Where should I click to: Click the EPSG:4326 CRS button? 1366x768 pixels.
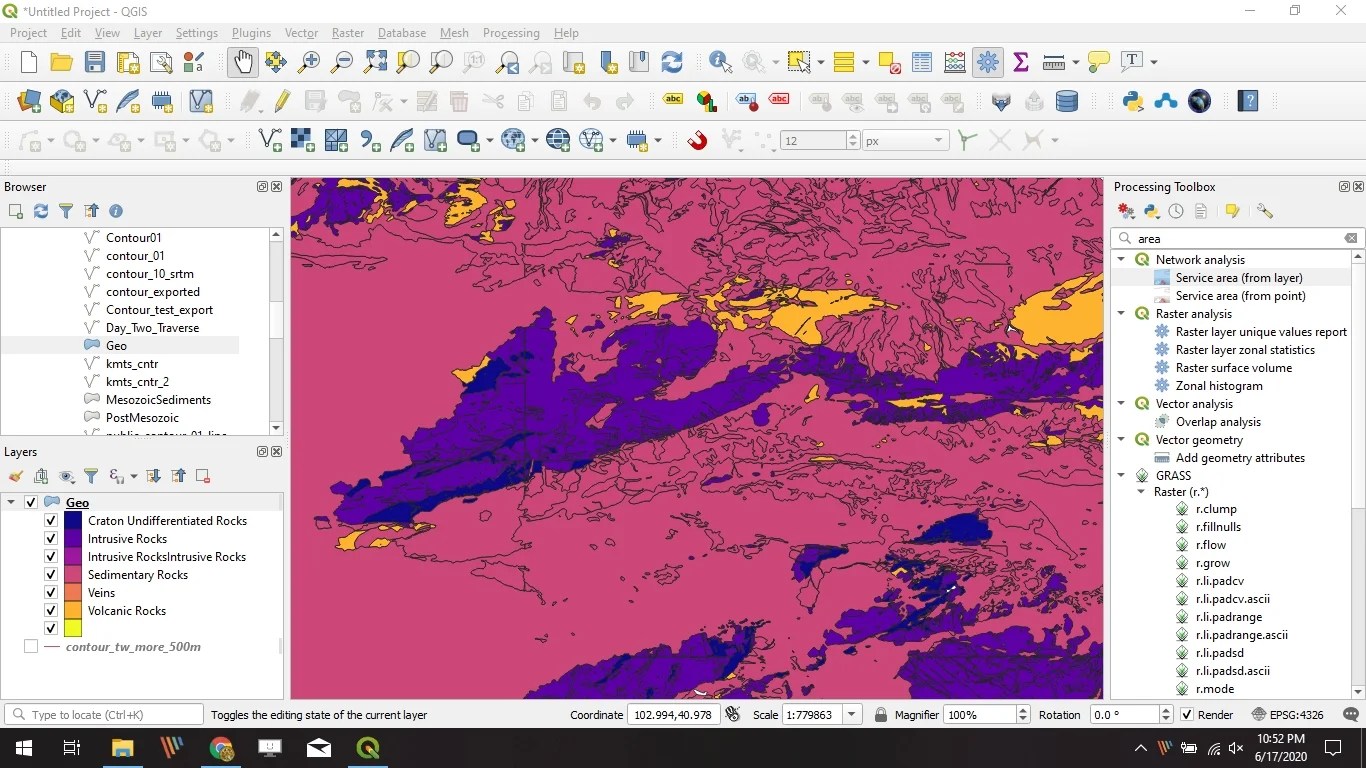(1288, 715)
